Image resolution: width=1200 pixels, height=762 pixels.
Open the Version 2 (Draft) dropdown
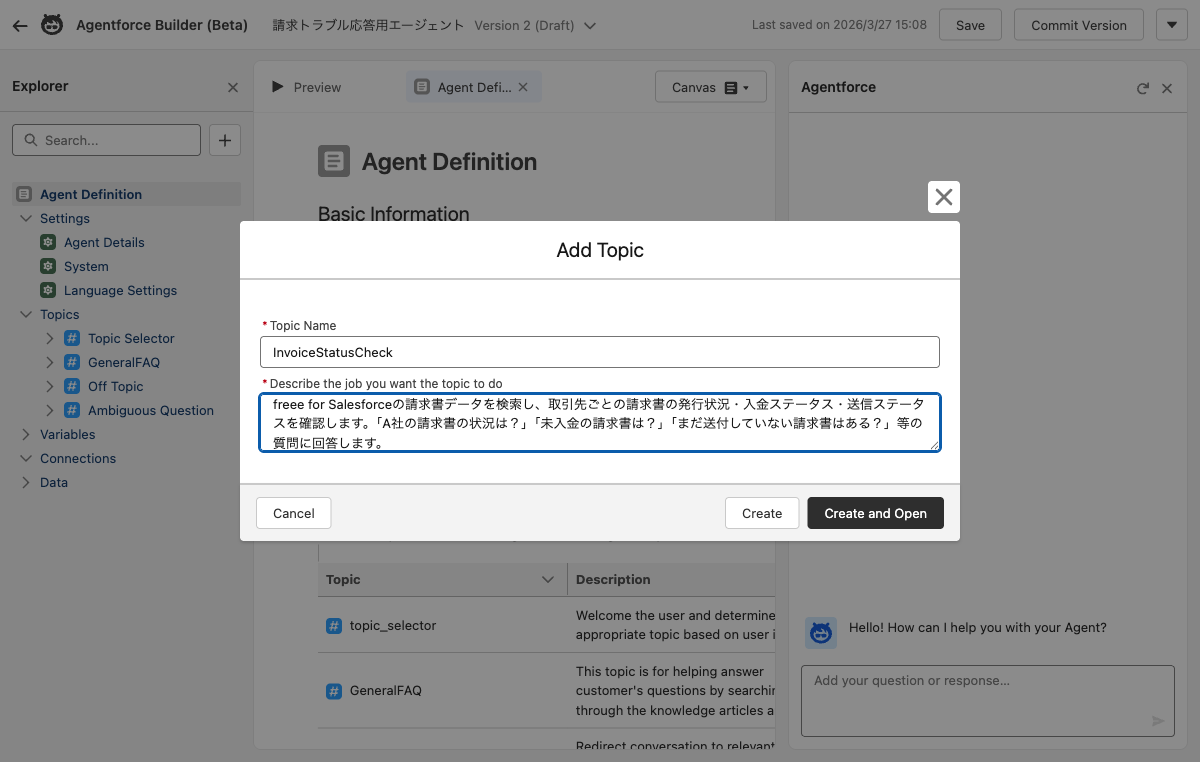coord(590,26)
